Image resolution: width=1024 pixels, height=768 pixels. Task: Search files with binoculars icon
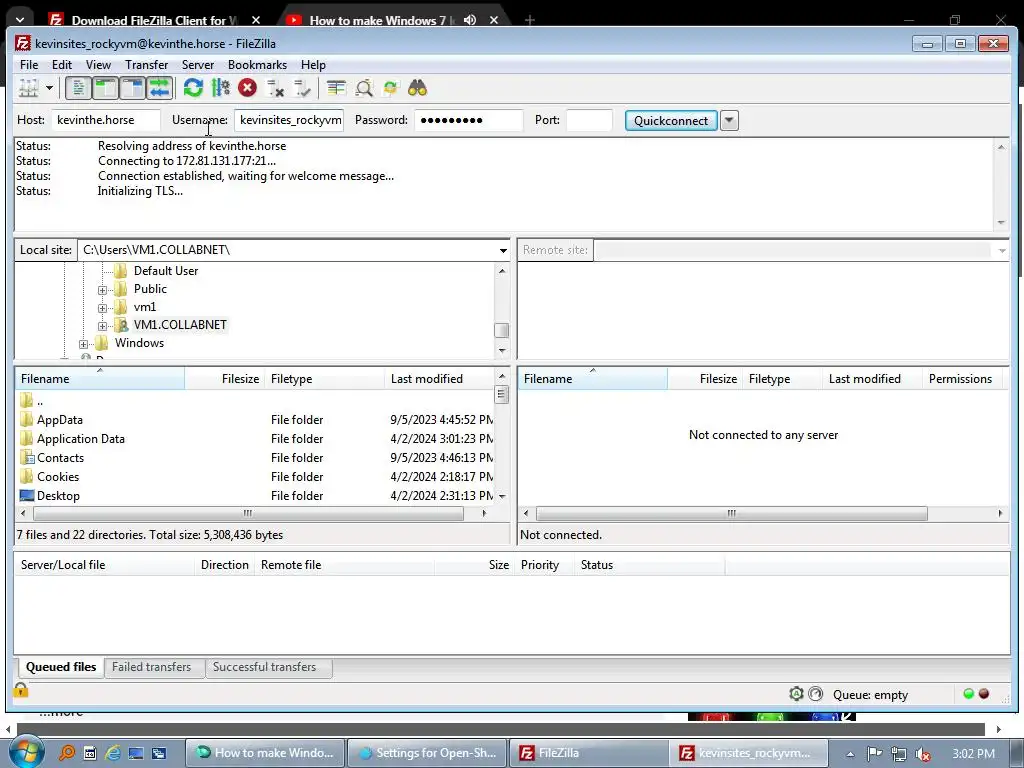pos(417,88)
